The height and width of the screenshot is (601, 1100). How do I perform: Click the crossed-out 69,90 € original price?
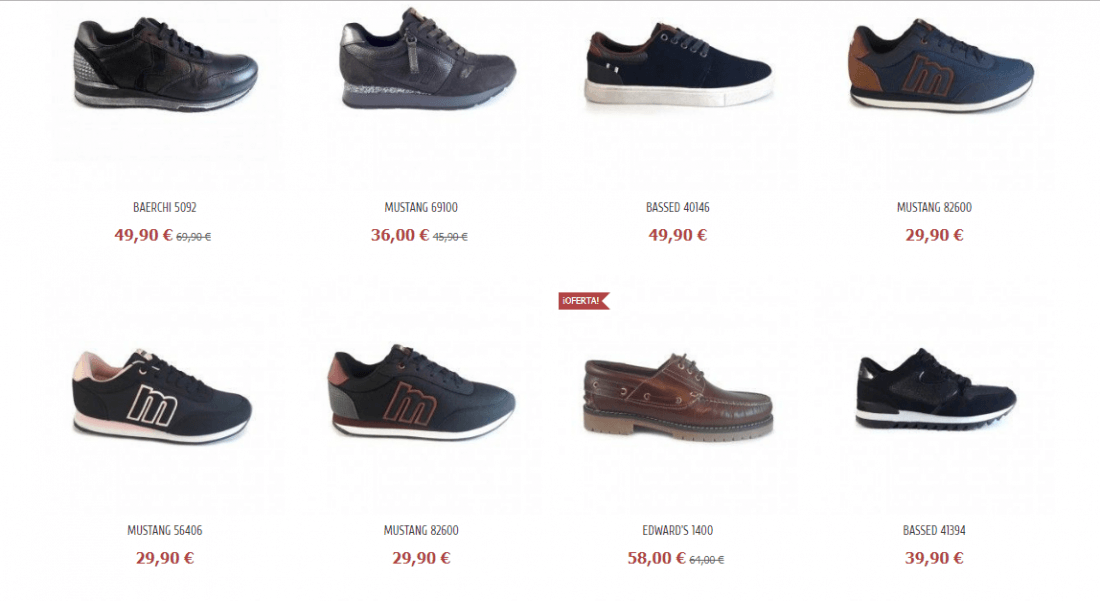(194, 237)
